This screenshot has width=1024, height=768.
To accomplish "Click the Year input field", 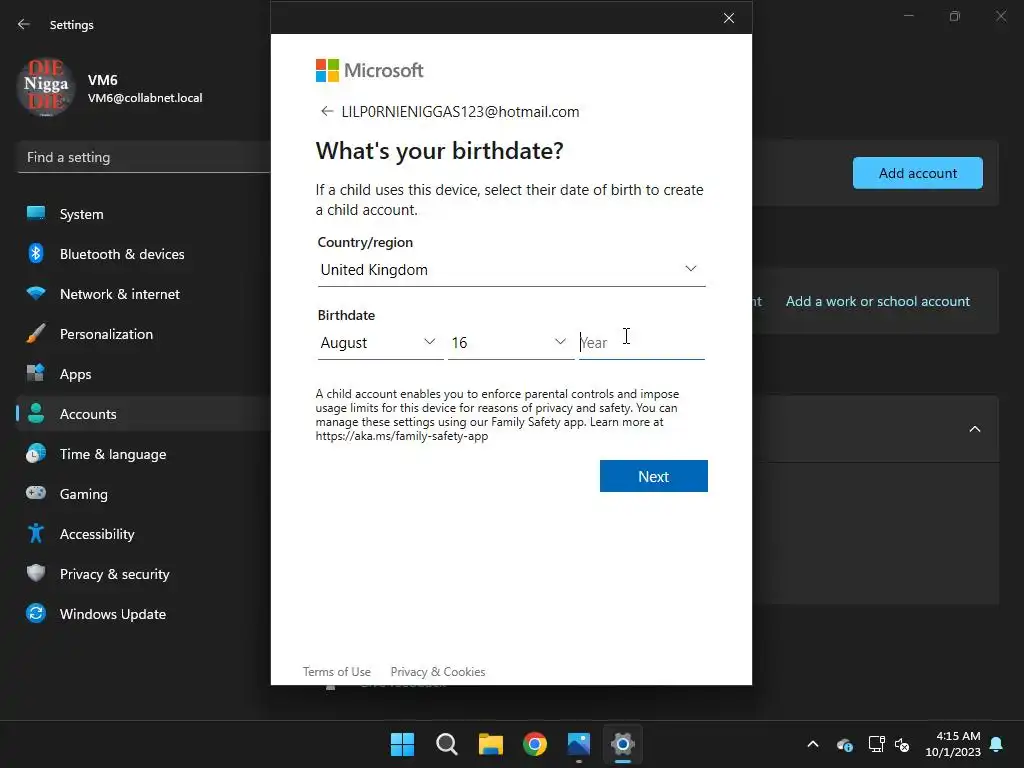I will click(642, 343).
